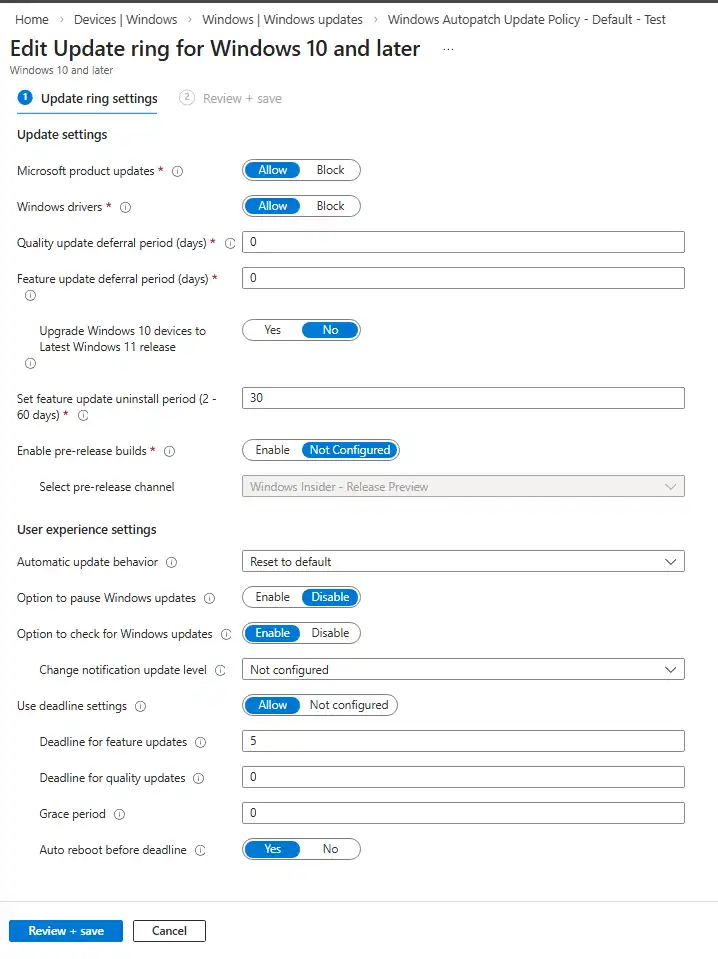This screenshot has width=718, height=959.
Task: Click the Grace period info icon
Action: tap(119, 814)
